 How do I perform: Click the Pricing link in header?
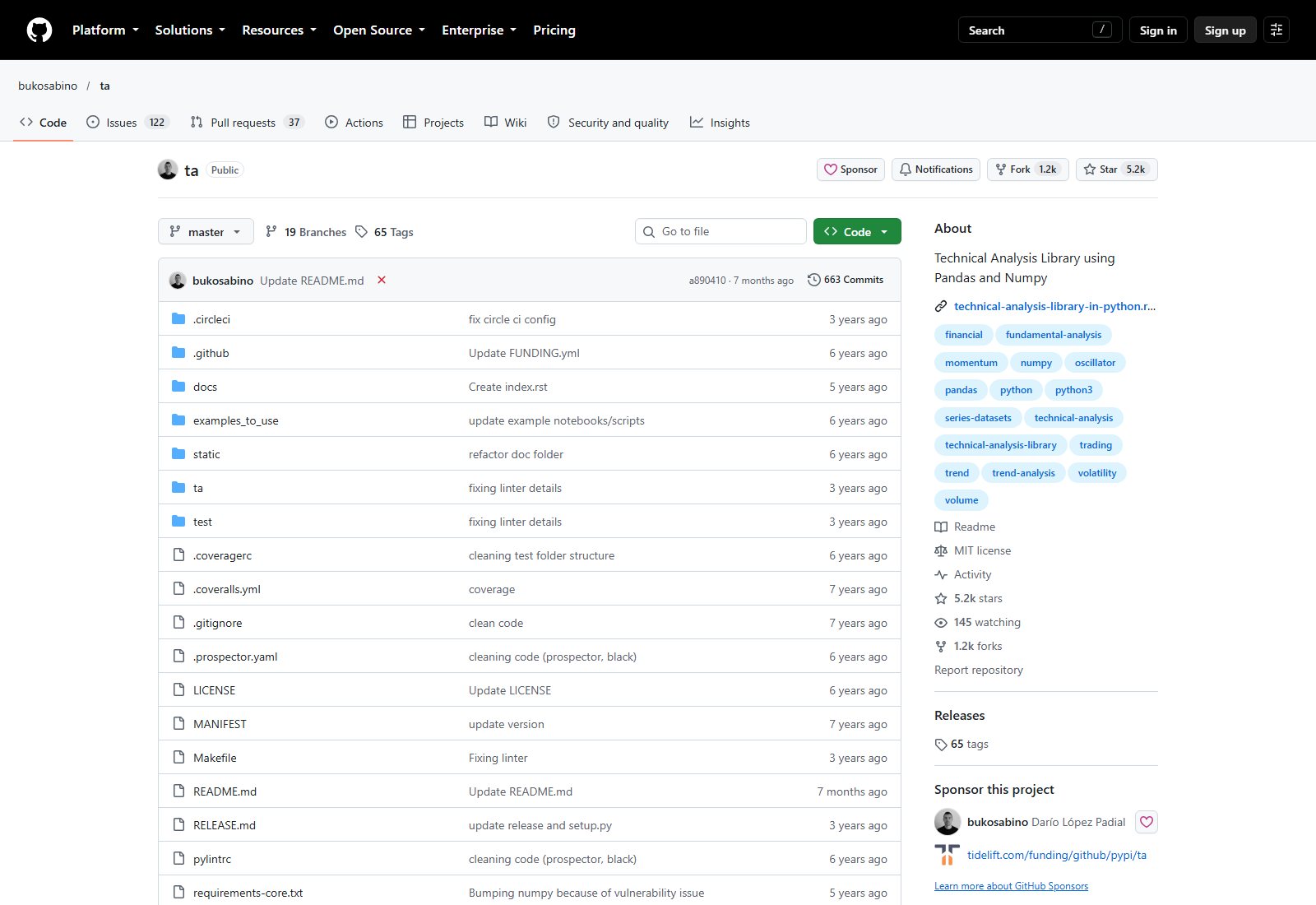tap(554, 30)
